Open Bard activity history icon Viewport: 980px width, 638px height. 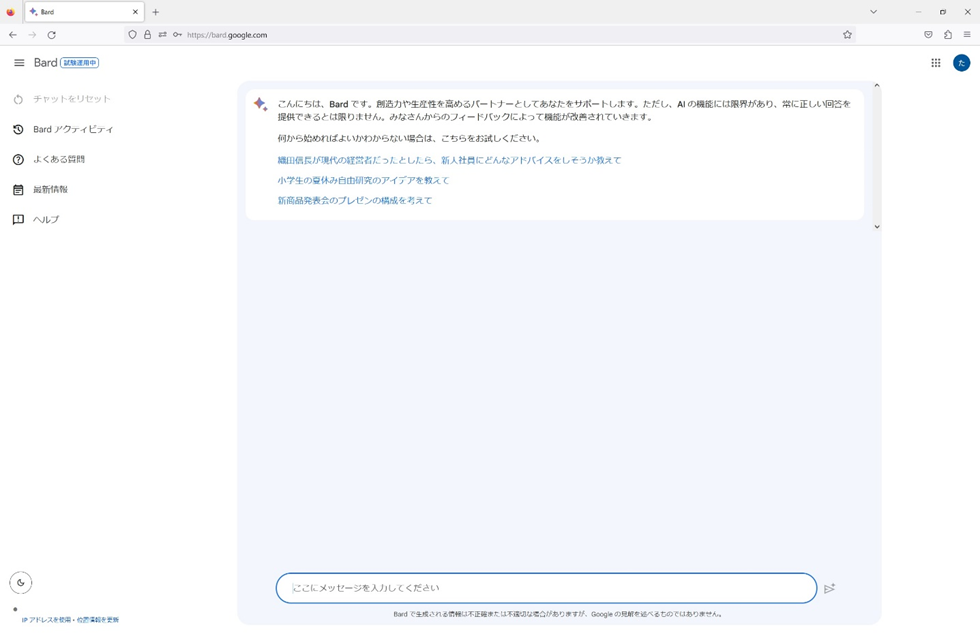[x=18, y=129]
